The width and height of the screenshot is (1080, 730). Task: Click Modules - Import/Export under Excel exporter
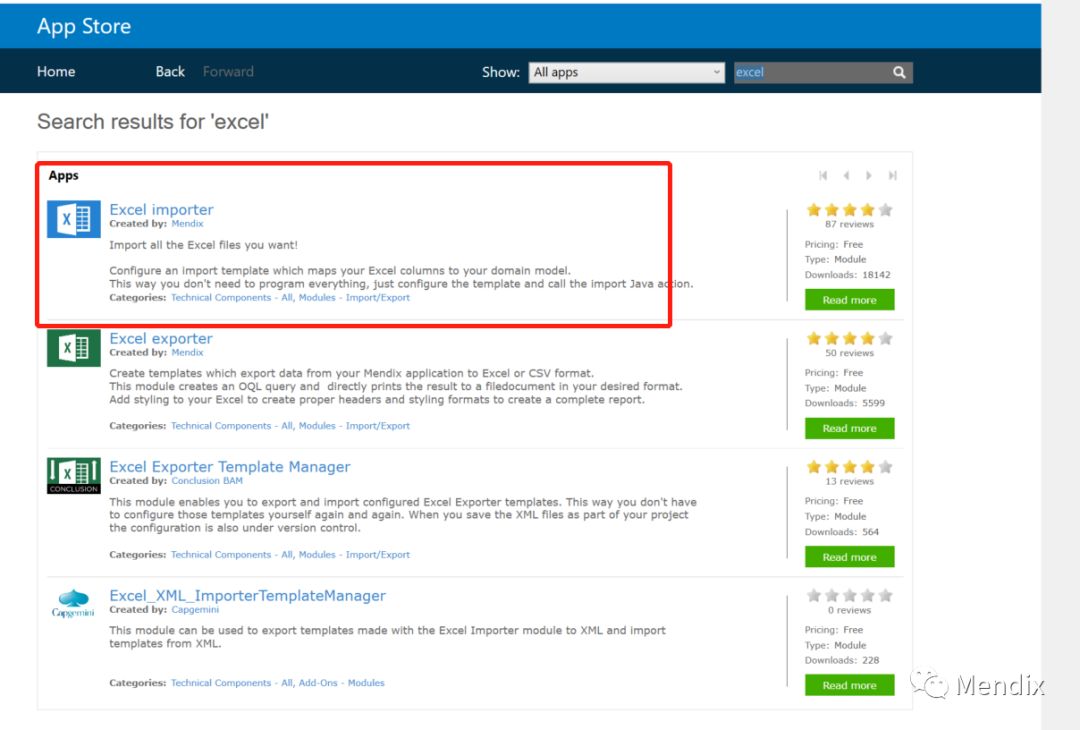tap(354, 426)
